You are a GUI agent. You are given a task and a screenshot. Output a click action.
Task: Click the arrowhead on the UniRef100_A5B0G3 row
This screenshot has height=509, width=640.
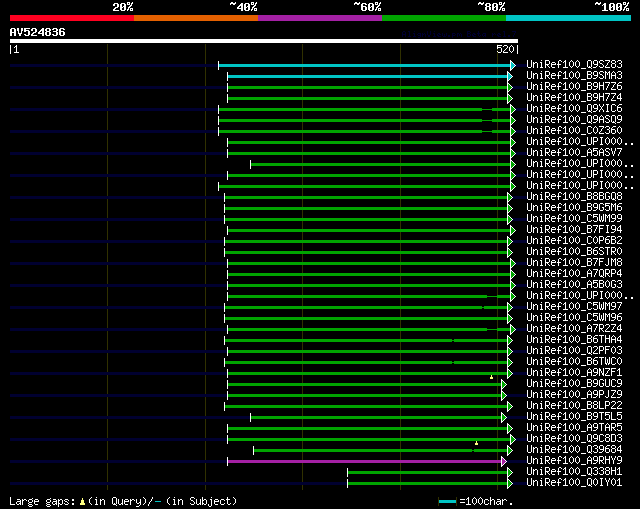point(513,285)
